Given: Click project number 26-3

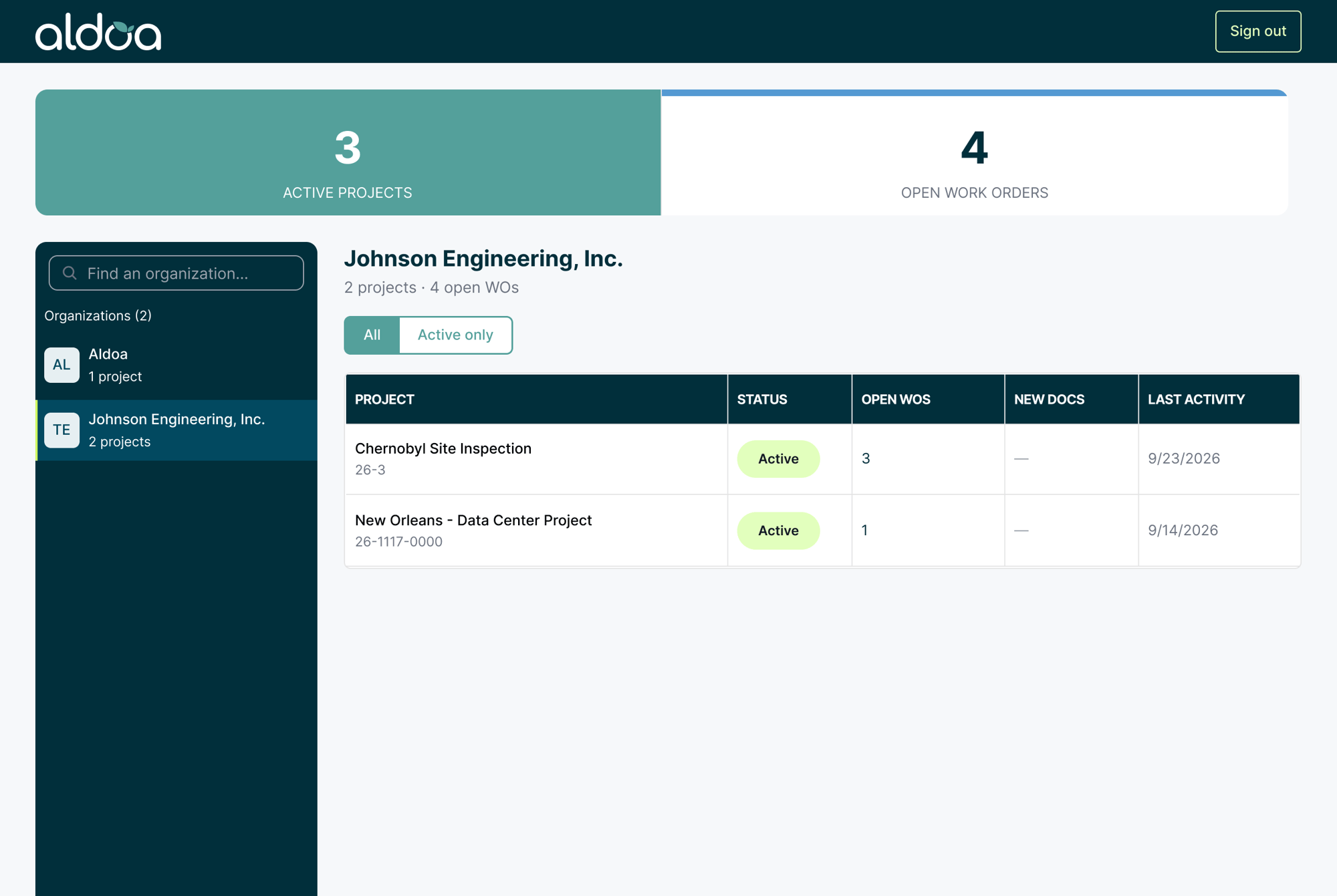Looking at the screenshot, I should click(370, 470).
